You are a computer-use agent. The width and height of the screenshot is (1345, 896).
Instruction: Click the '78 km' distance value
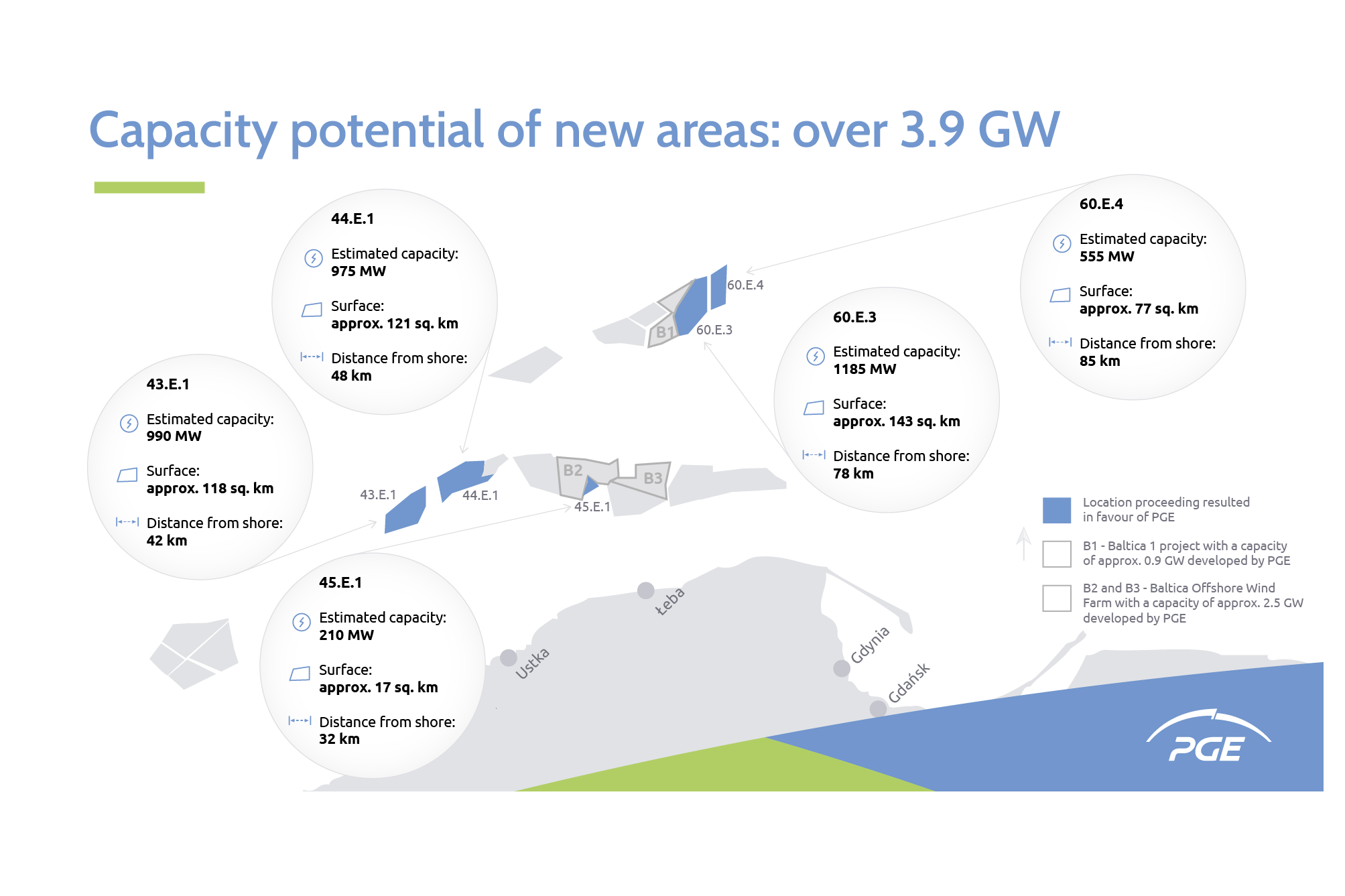click(853, 474)
